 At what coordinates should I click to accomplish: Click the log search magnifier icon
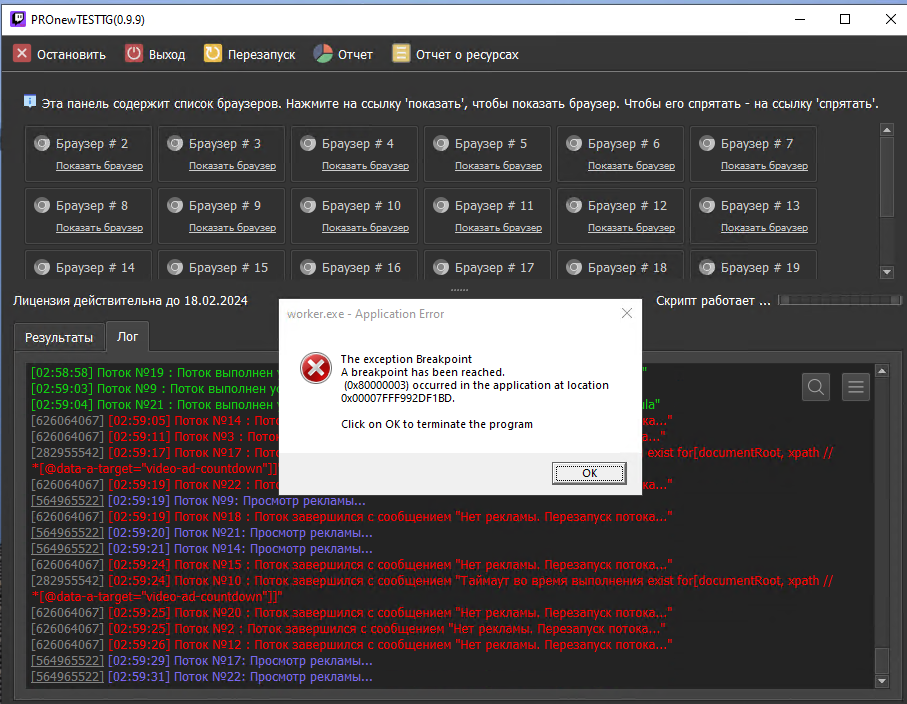pyautogui.click(x=816, y=387)
